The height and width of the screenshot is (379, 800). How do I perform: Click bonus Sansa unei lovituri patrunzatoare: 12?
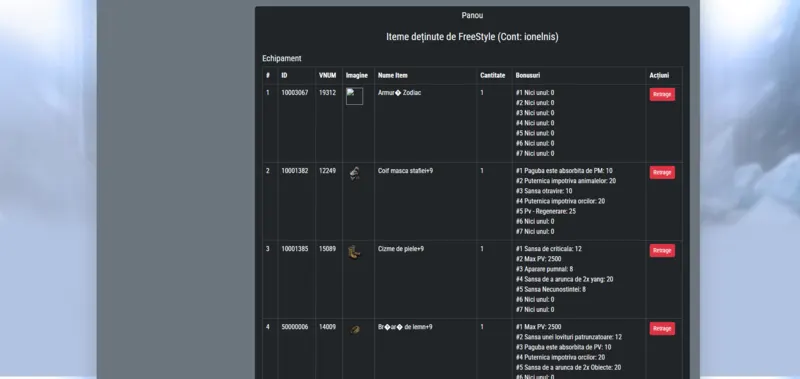pos(569,337)
